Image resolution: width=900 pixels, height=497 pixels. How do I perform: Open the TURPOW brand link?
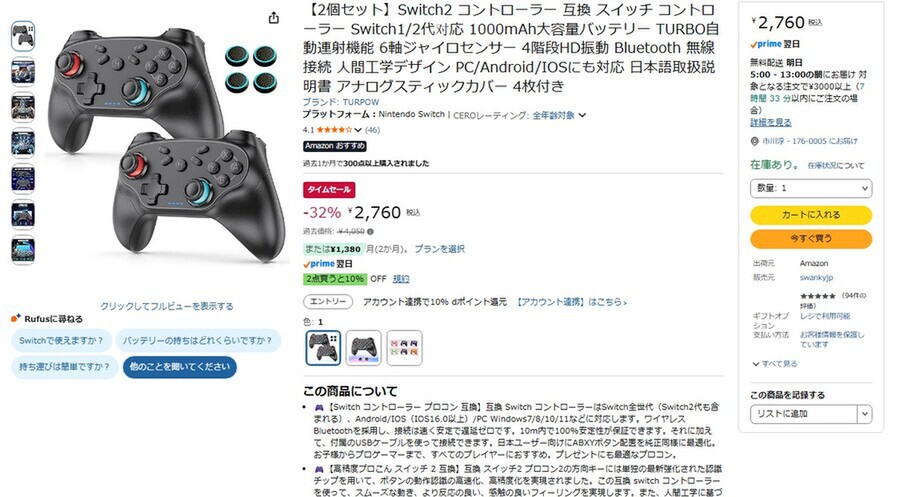click(x=360, y=102)
